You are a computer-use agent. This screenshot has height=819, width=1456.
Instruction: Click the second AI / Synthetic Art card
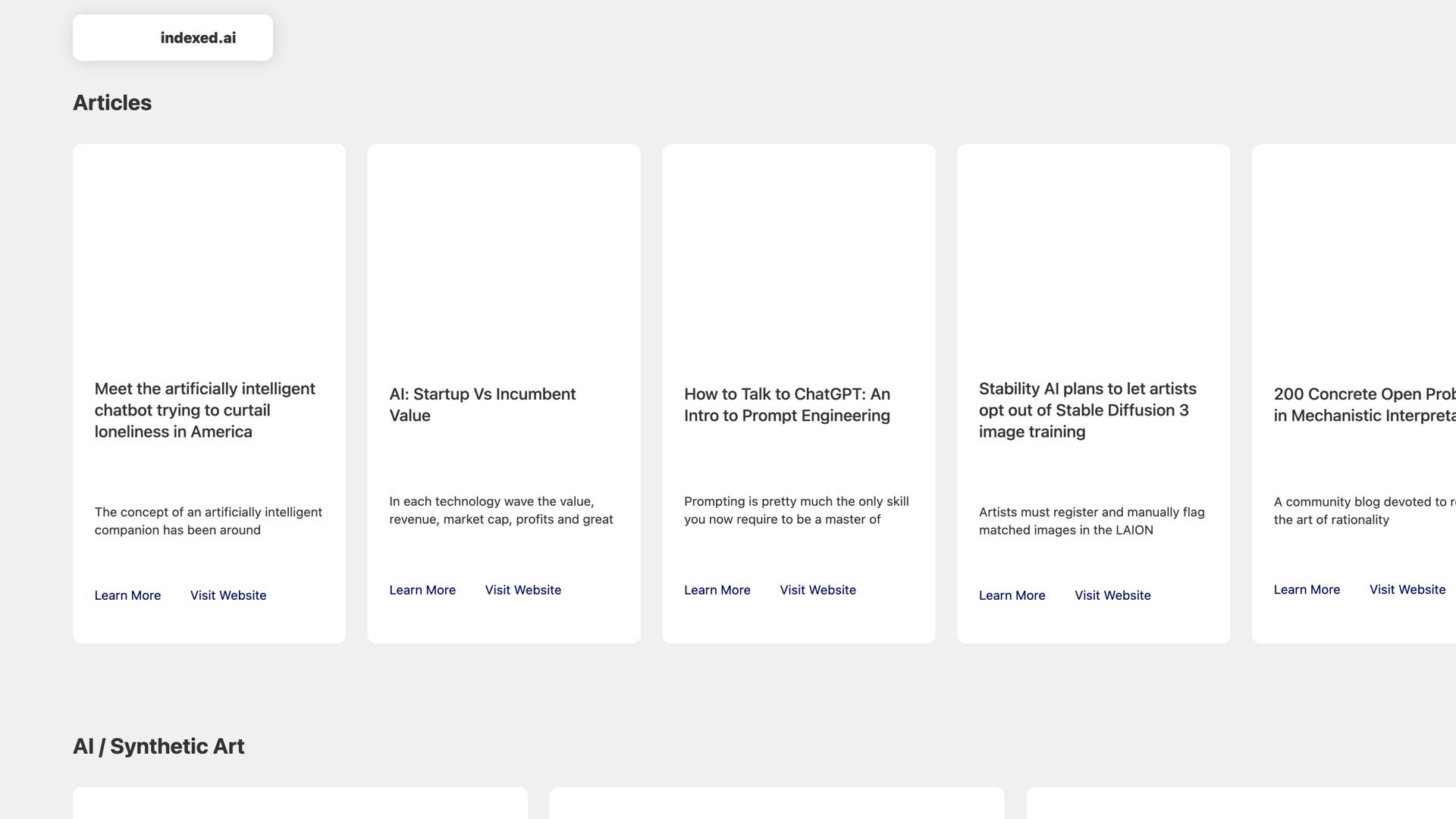[777, 804]
